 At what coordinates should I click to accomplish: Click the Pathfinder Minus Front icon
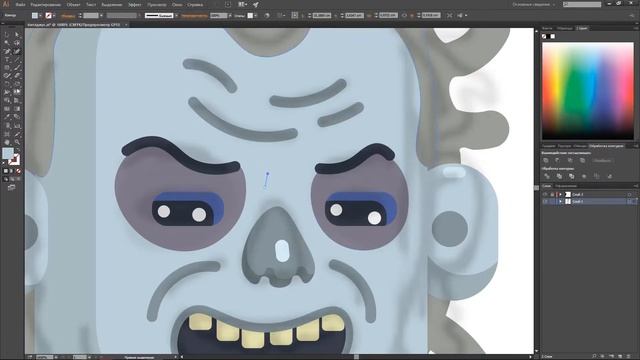point(558,160)
